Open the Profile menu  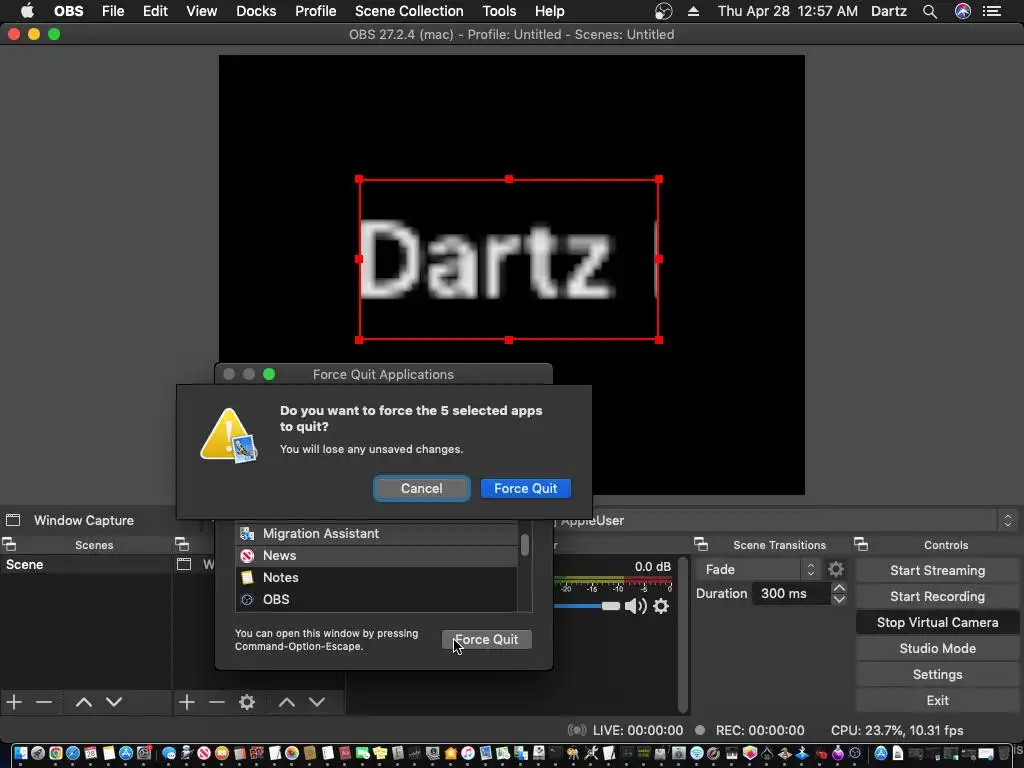[x=315, y=11]
